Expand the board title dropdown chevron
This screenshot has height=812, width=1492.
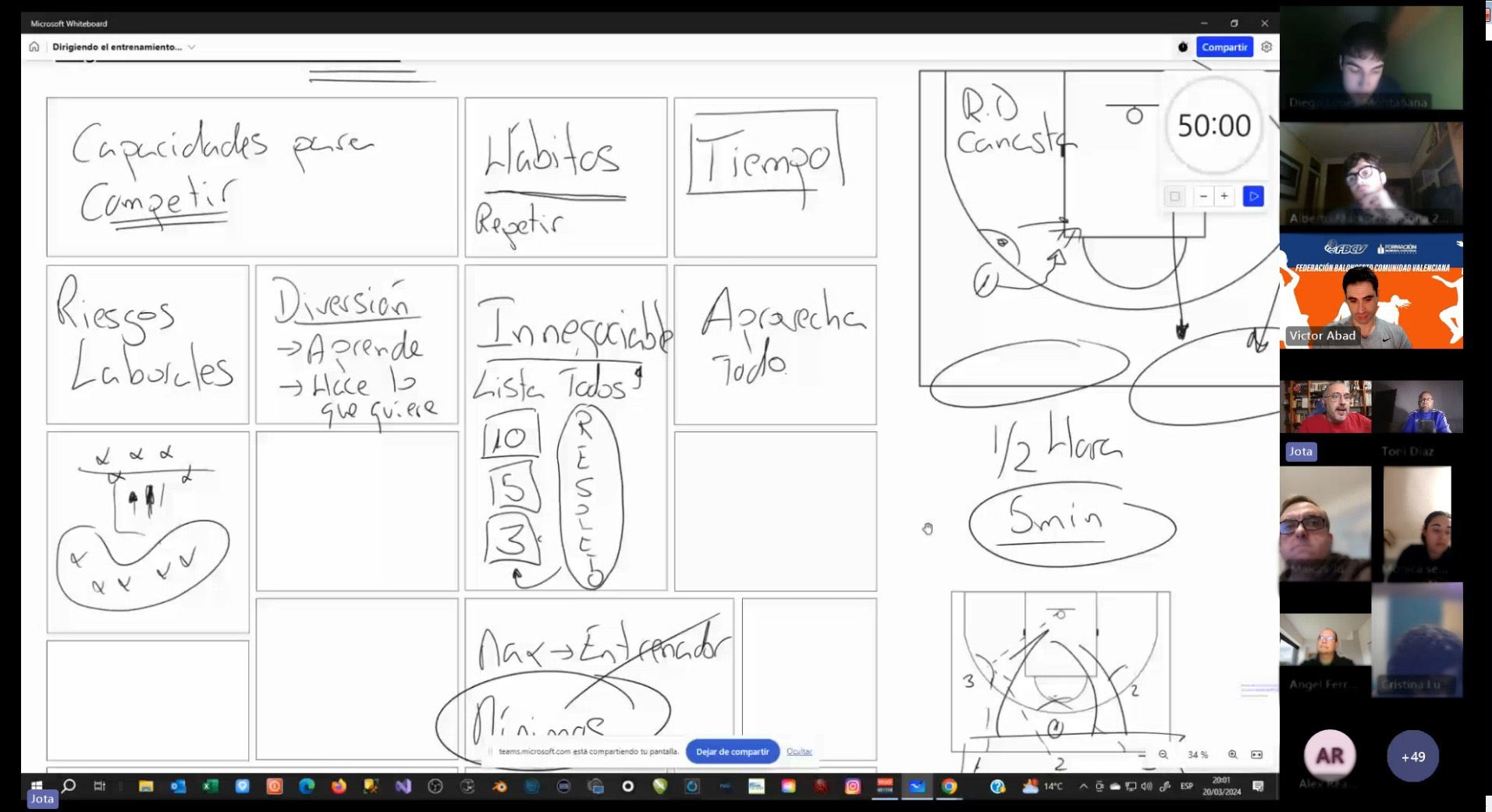coord(192,47)
